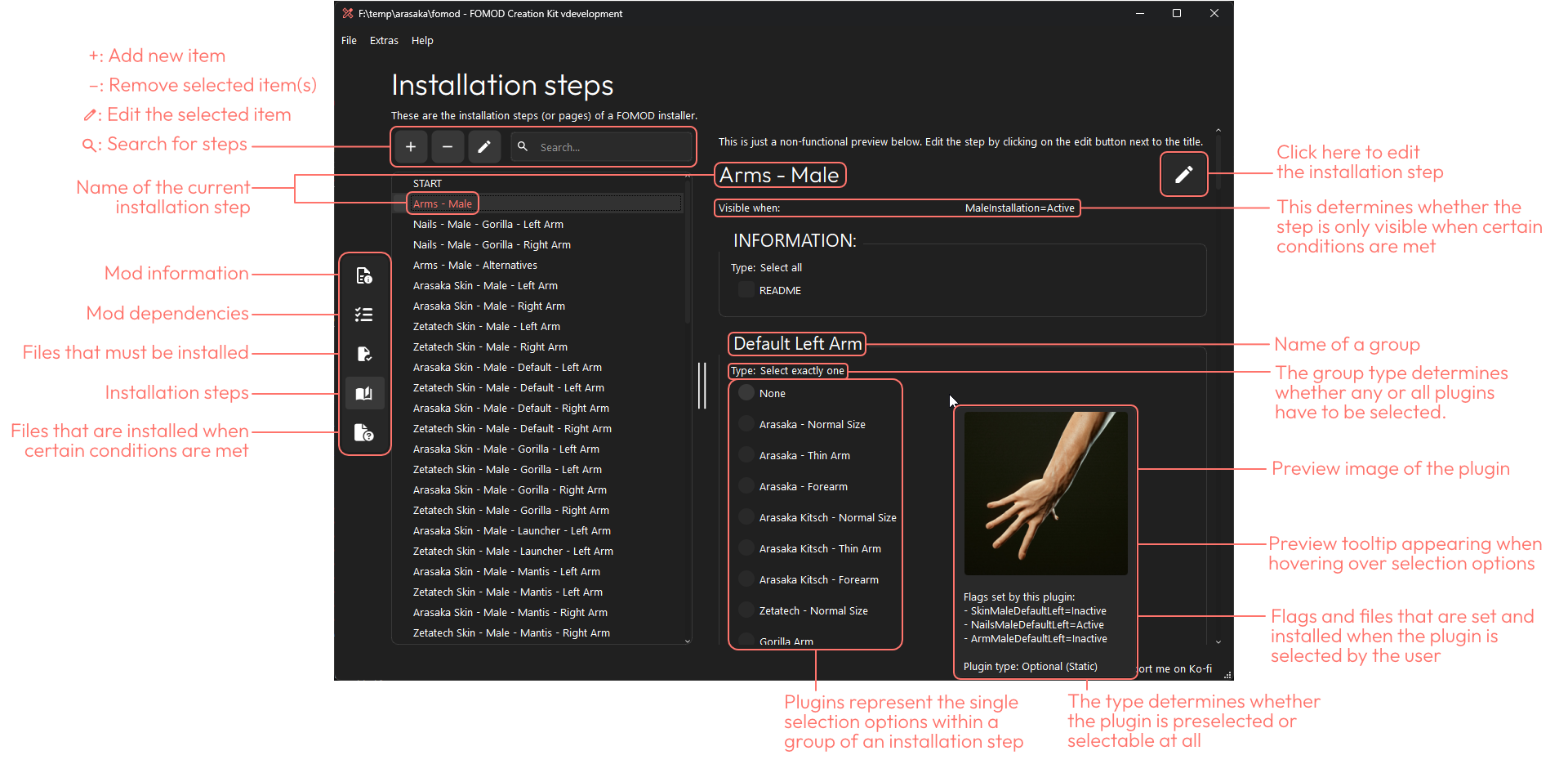1568x782 pixels.
Task: Open the Mod information panel
Action: point(364,275)
